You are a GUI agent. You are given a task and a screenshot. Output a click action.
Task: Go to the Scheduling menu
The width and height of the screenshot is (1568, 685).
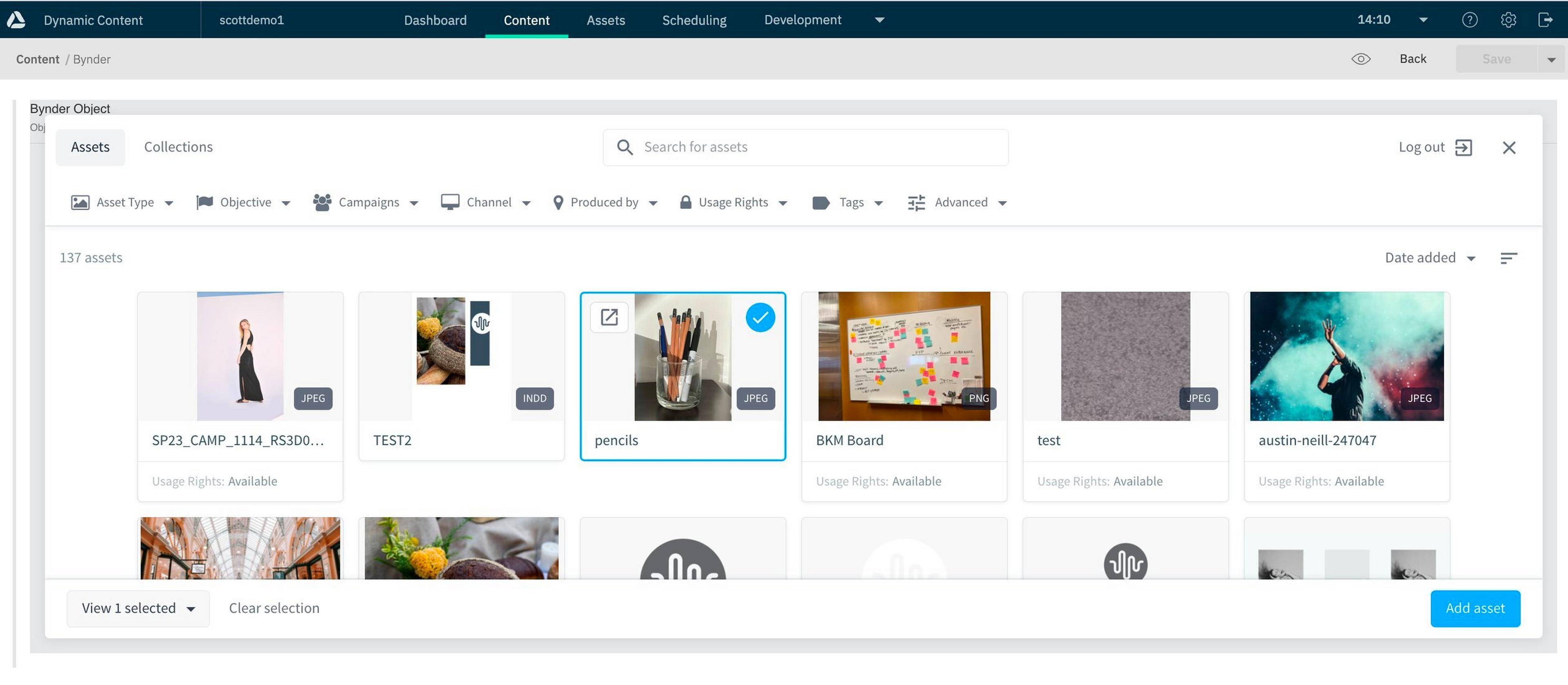pos(694,20)
